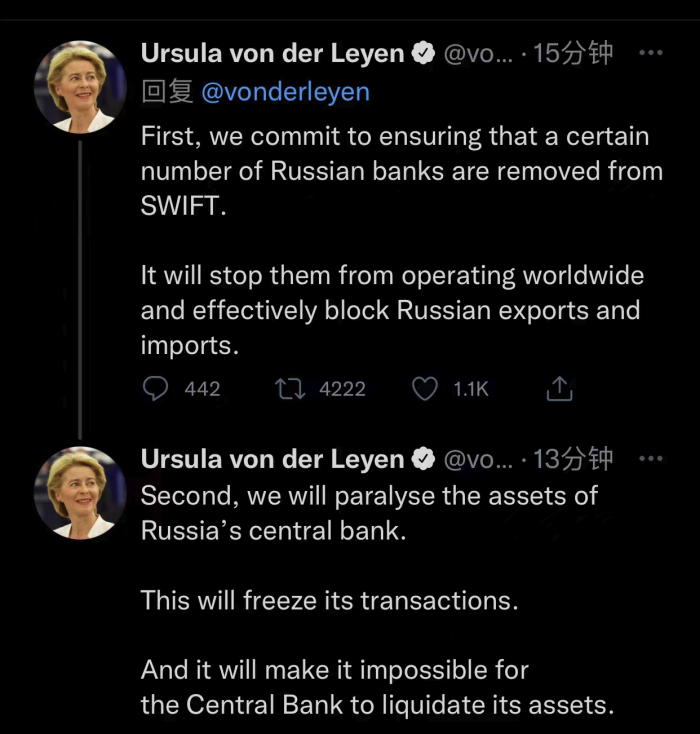
Task: Click the 13分钟 timestamp on second tweet
Action: [x=574, y=460]
